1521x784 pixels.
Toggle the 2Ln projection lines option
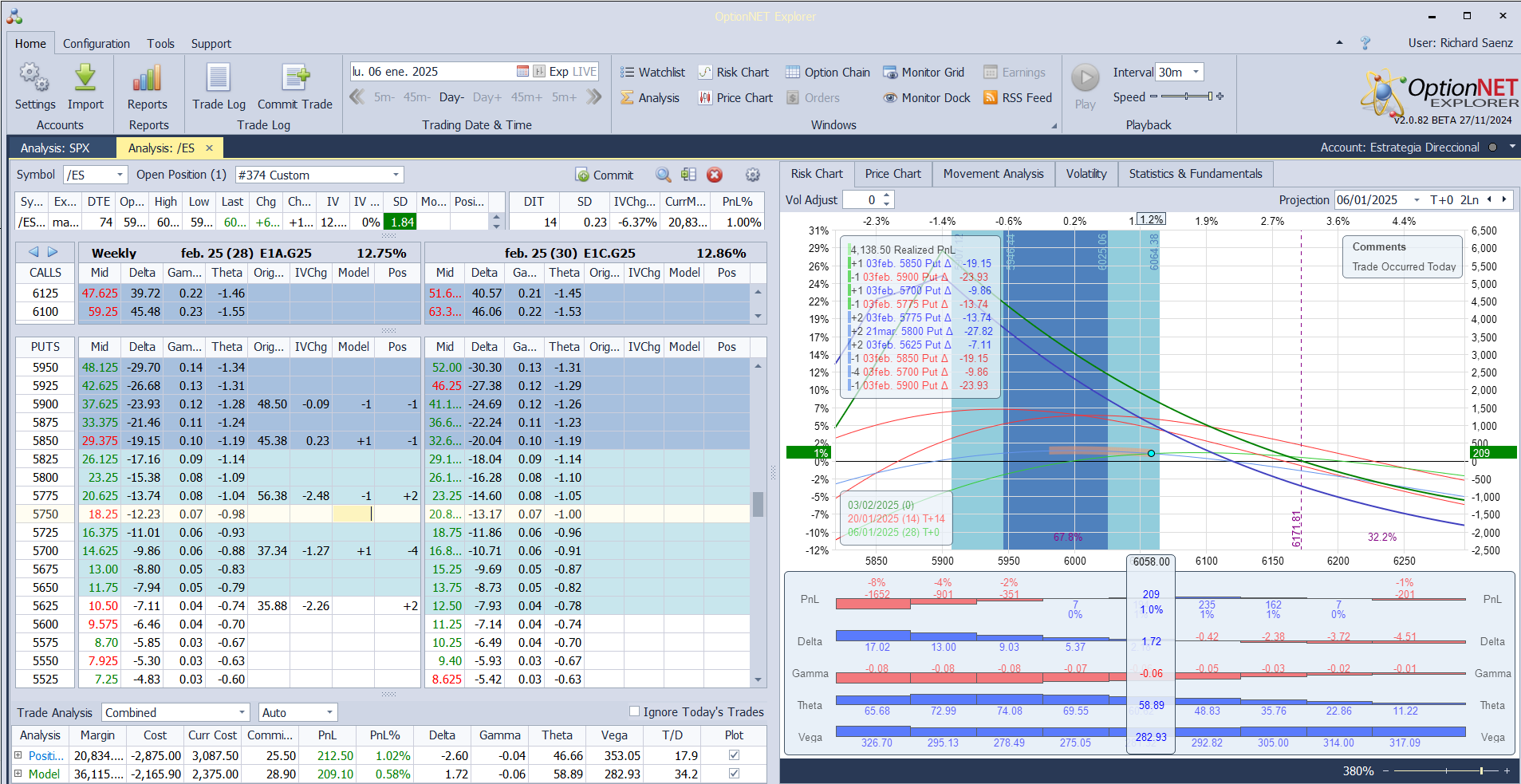(1469, 200)
